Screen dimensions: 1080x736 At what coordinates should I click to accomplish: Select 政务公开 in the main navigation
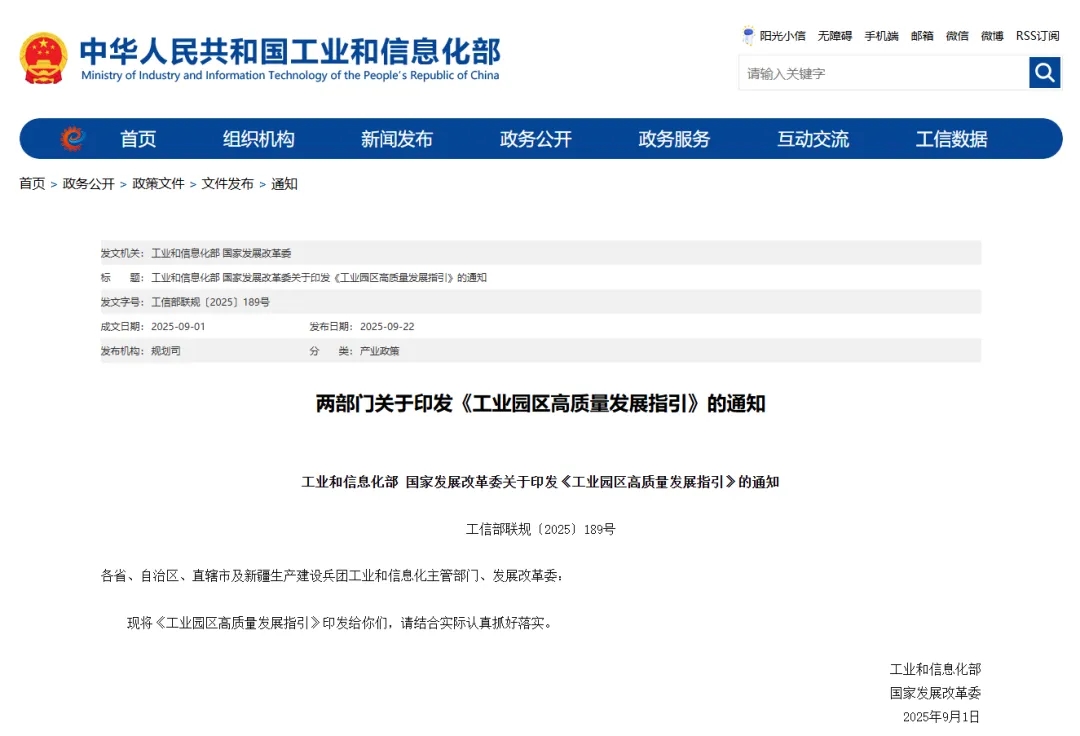(536, 139)
